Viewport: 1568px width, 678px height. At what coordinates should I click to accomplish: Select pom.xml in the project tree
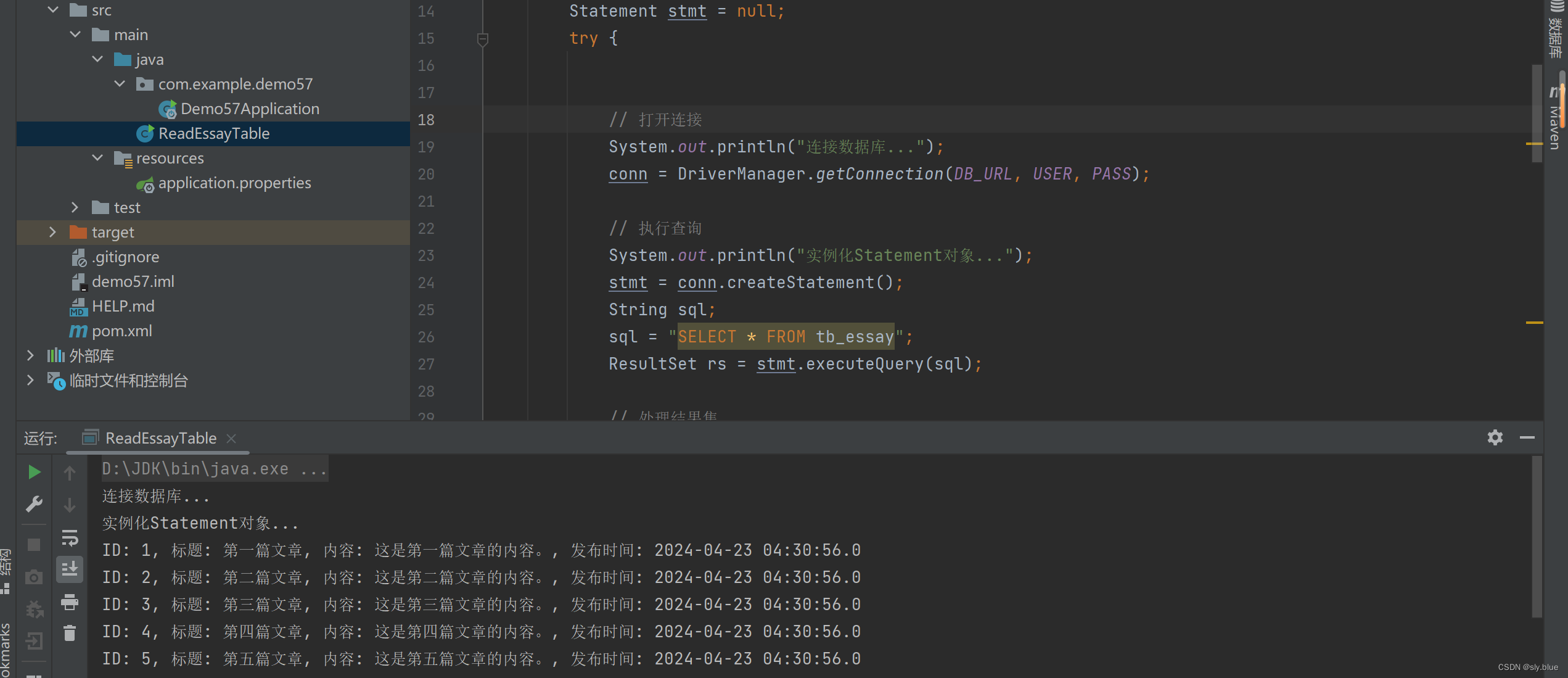121,331
